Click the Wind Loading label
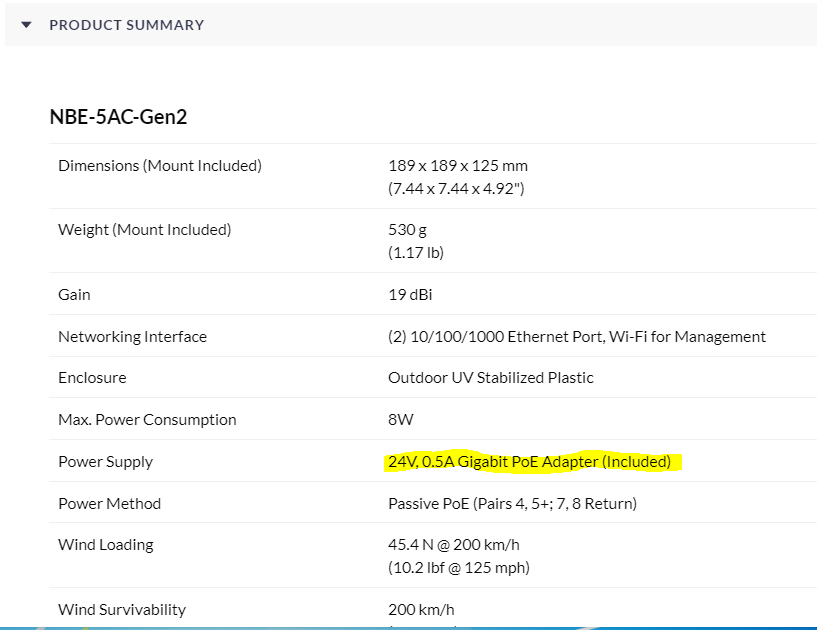This screenshot has height=630, width=817. click(106, 545)
